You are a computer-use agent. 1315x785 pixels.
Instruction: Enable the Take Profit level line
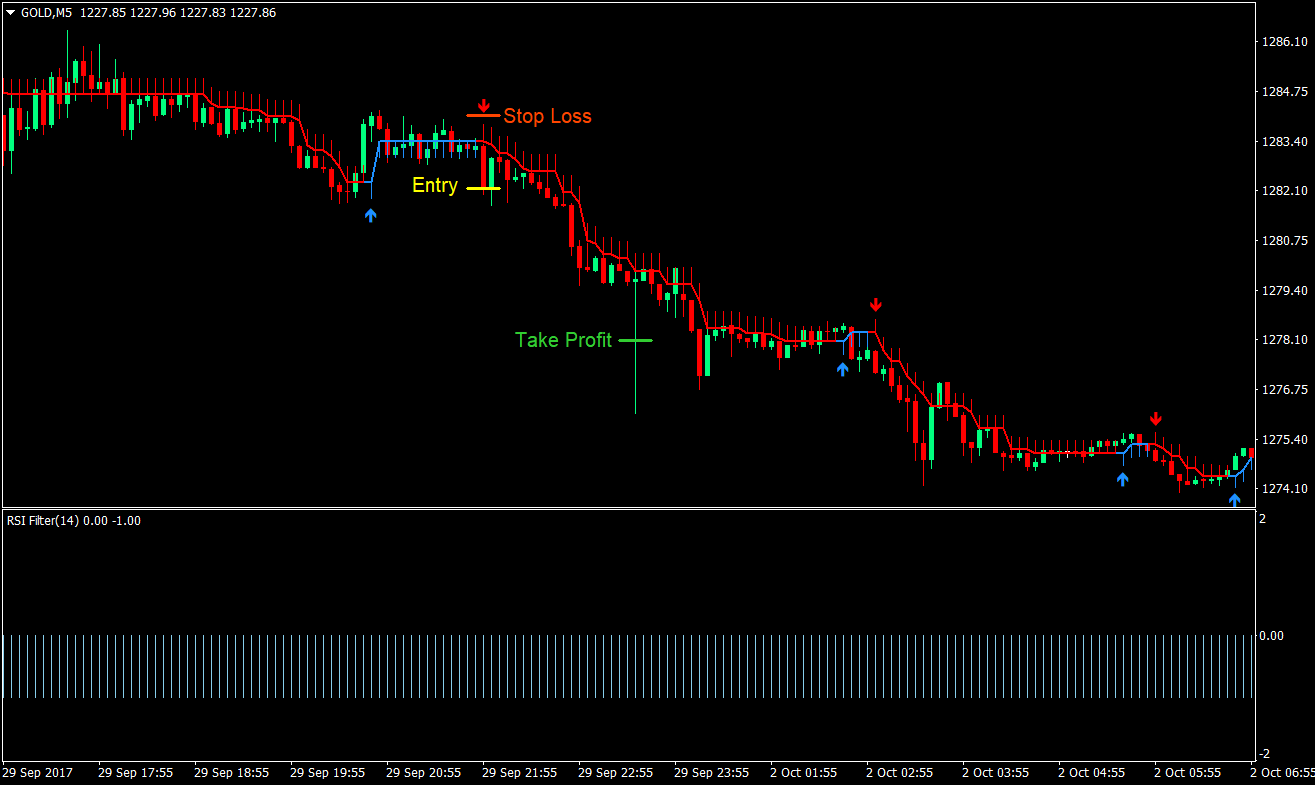pos(636,340)
